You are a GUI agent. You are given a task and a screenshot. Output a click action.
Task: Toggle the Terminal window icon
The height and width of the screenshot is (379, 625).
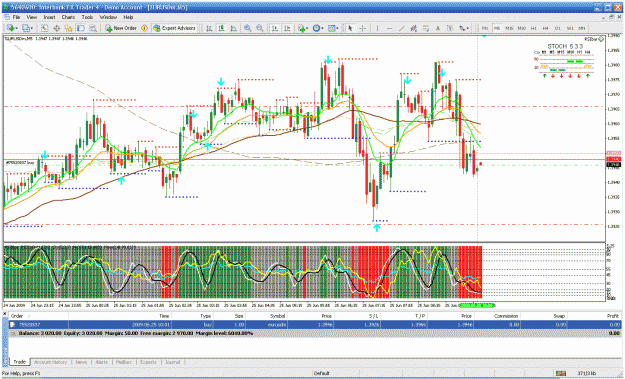point(80,28)
